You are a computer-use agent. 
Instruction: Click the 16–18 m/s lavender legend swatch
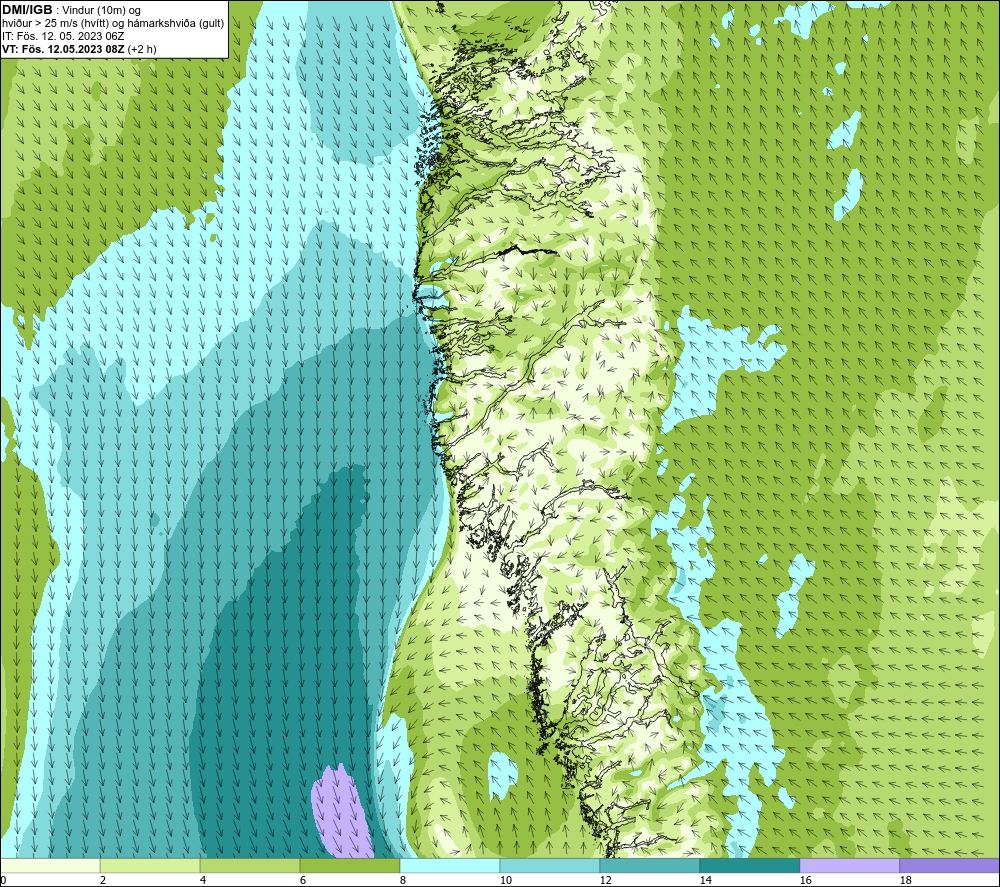tap(849, 865)
